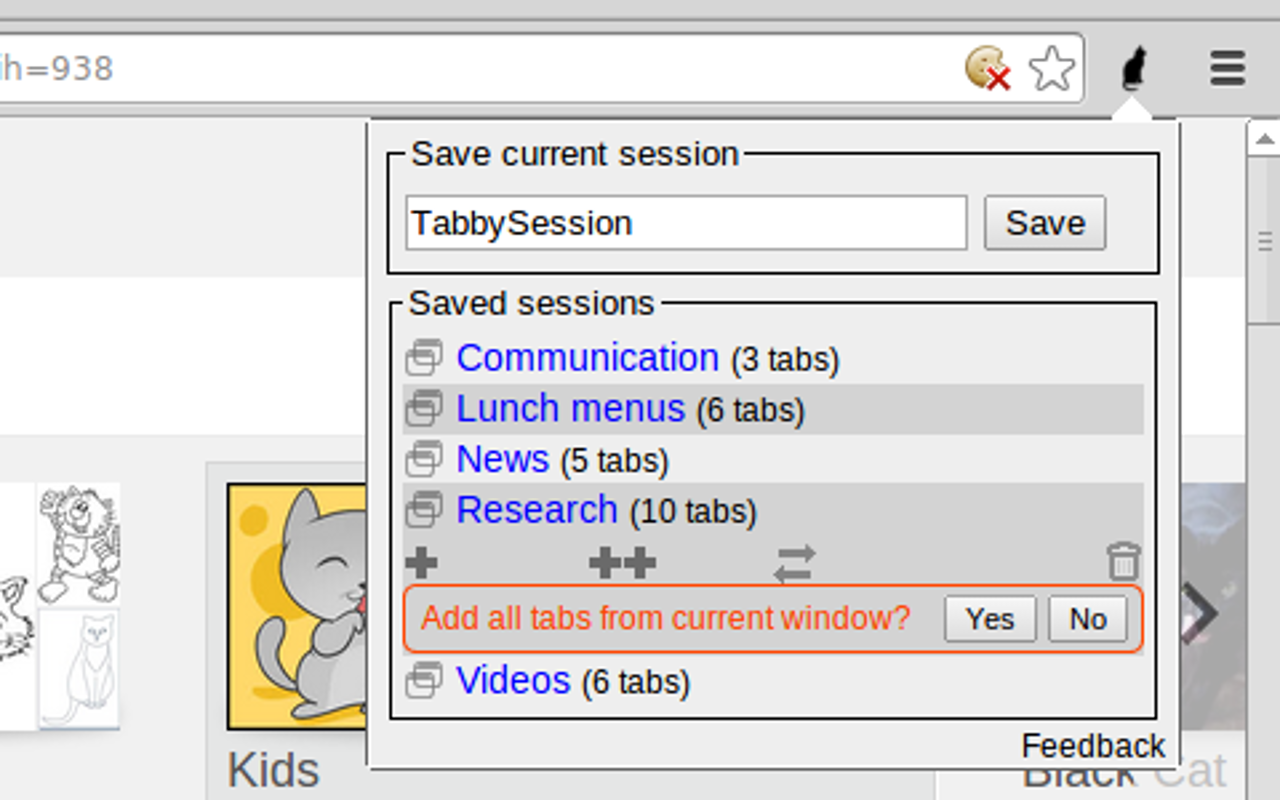The height and width of the screenshot is (800, 1280).
Task: Save the current session with Save button
Action: coord(1045,222)
